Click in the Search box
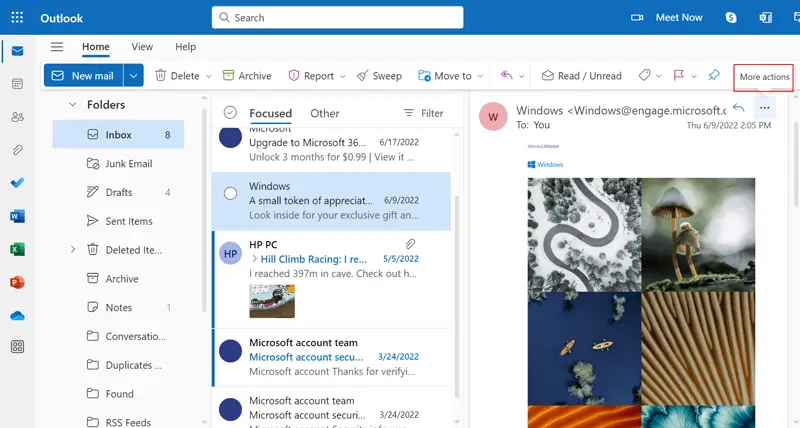 coord(337,17)
